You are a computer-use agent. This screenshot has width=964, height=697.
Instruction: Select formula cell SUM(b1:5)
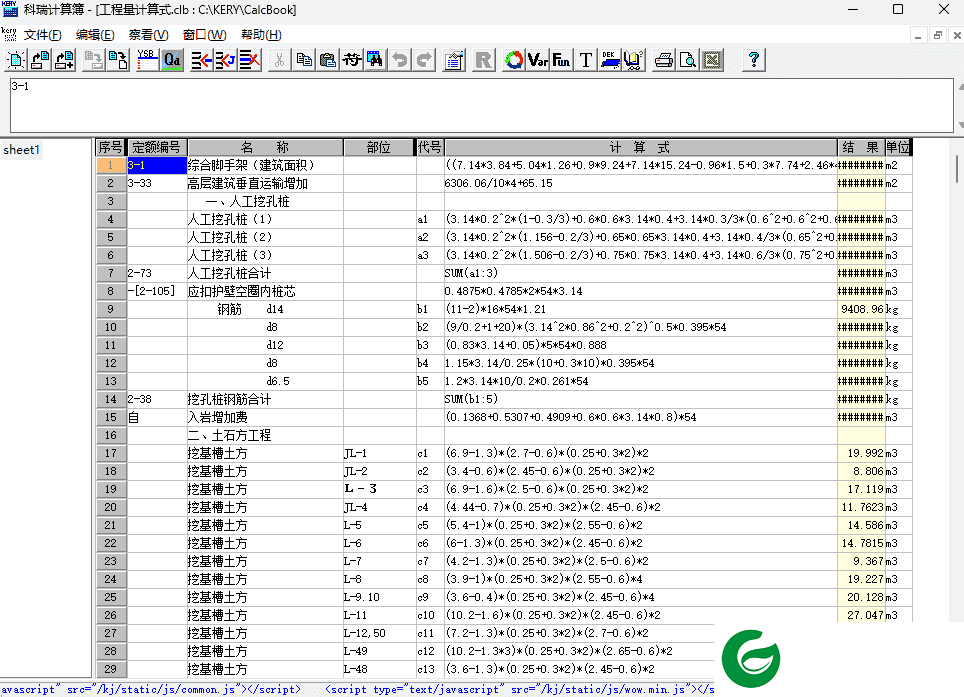(641, 399)
